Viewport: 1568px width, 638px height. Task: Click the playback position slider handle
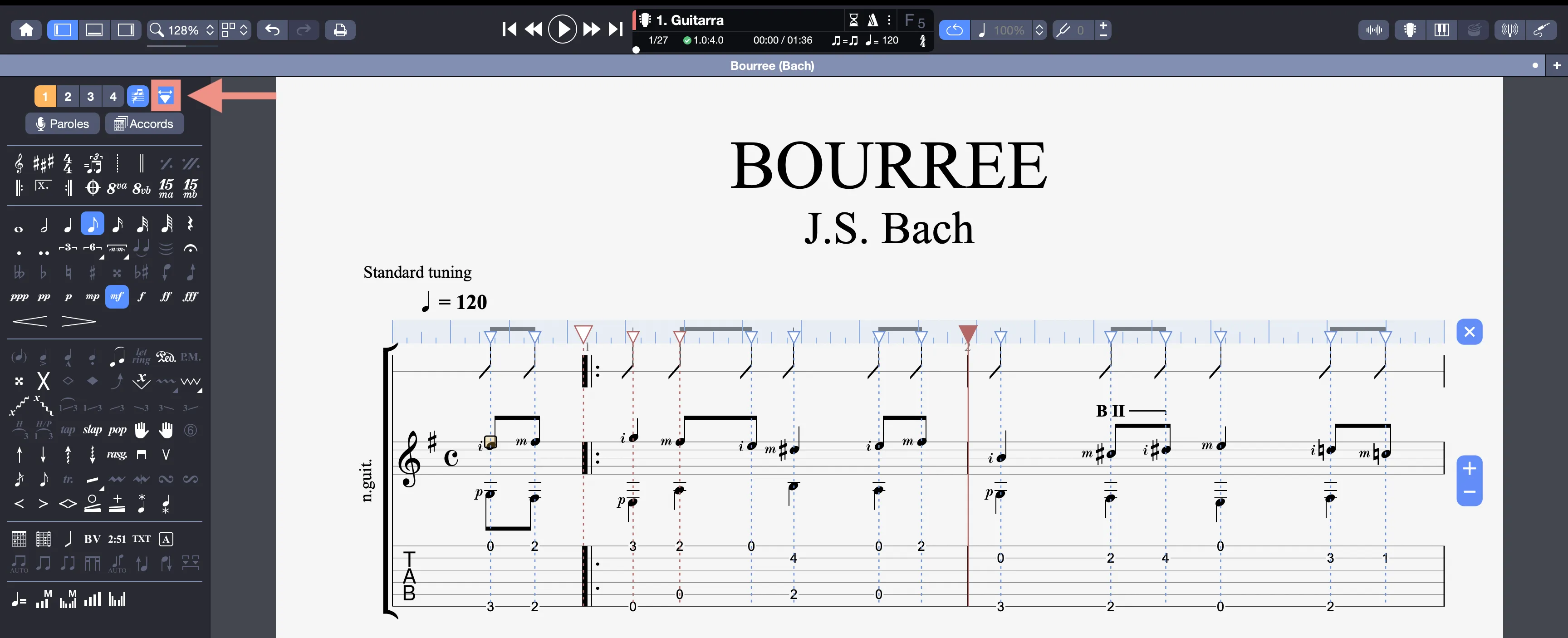(x=636, y=50)
